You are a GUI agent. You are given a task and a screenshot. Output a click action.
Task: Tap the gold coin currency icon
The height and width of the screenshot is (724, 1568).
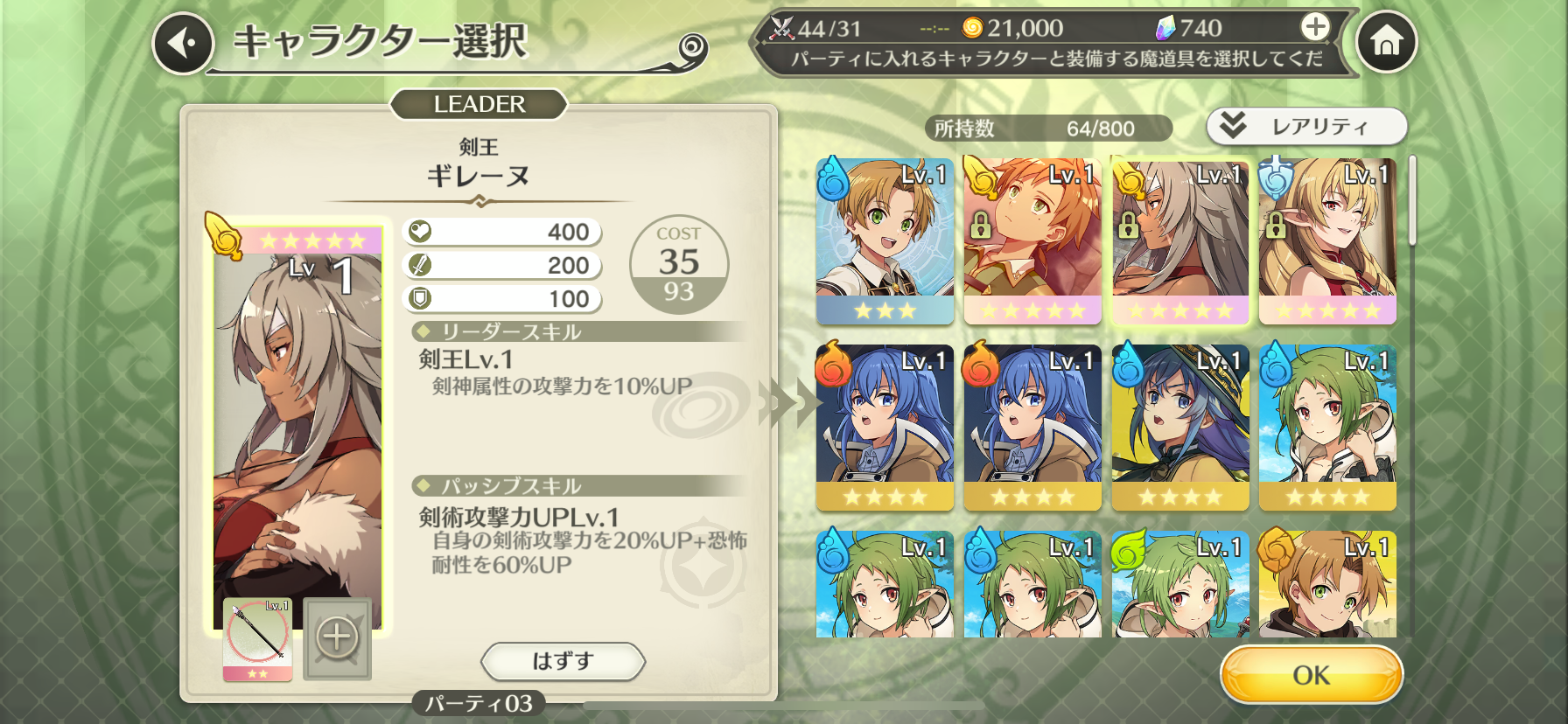(972, 28)
